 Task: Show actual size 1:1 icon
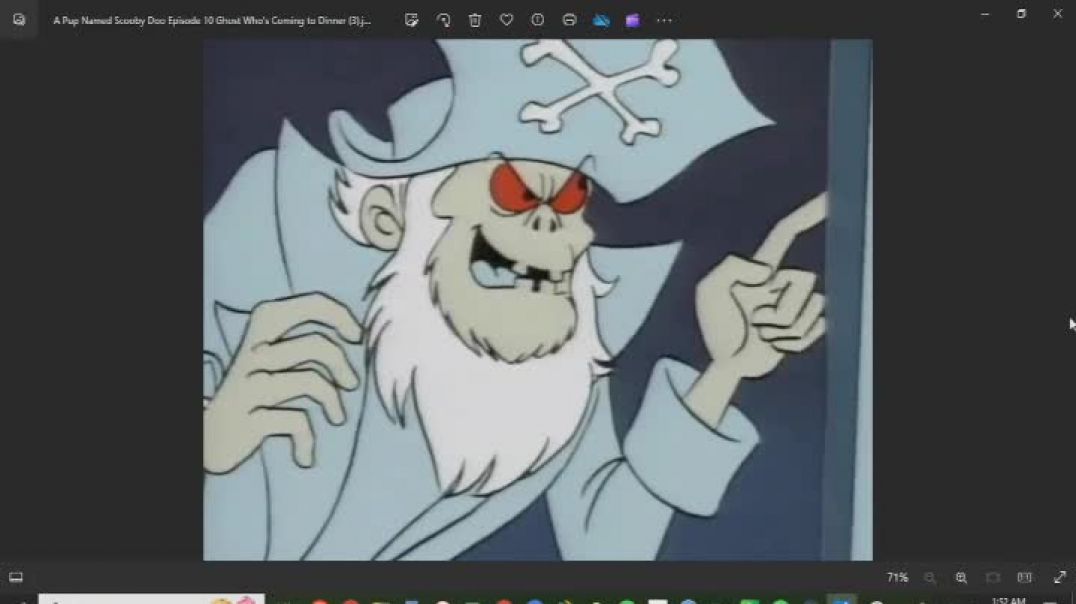[1024, 578]
